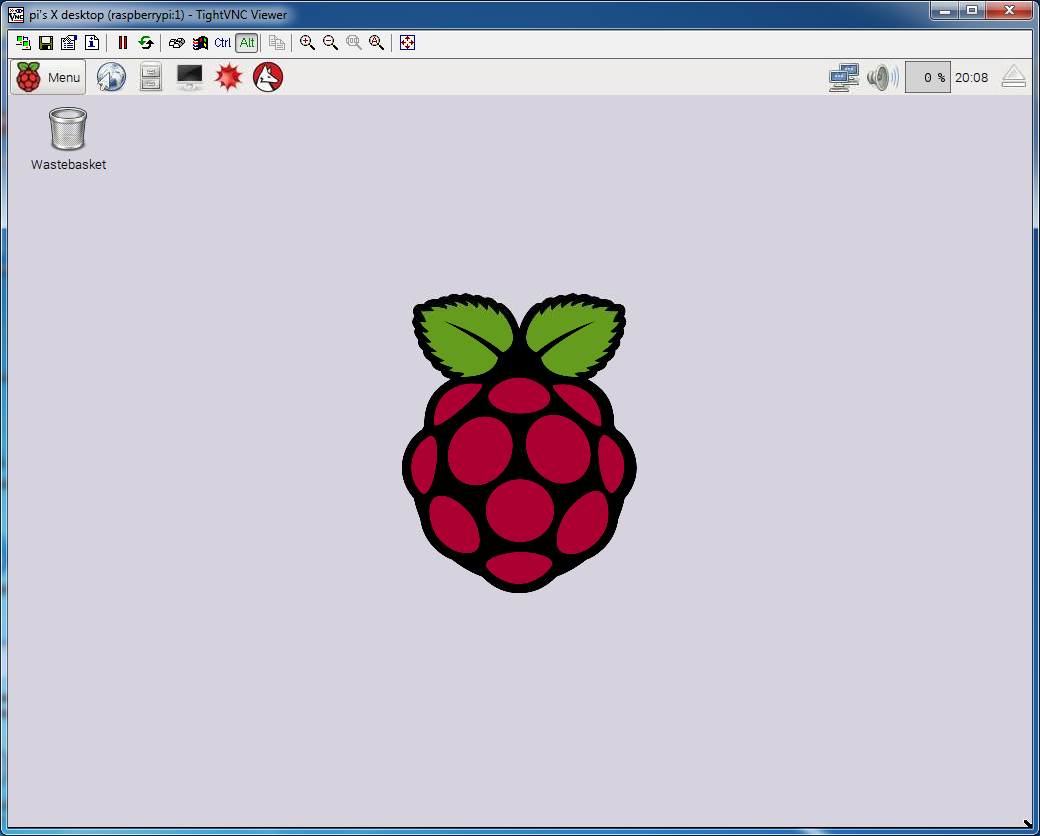This screenshot has width=1040, height=836.
Task: Close the TightVNC Viewer window
Action: [x=1009, y=11]
